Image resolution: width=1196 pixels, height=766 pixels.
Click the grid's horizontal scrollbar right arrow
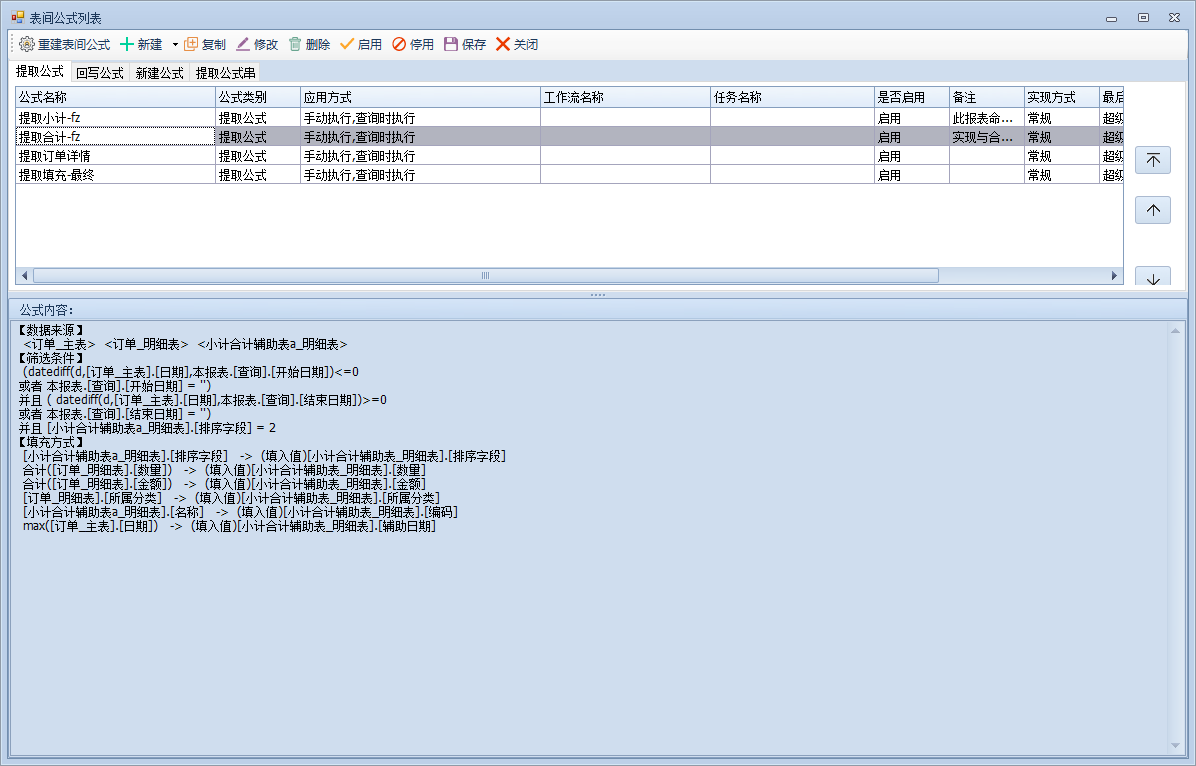click(x=1116, y=276)
